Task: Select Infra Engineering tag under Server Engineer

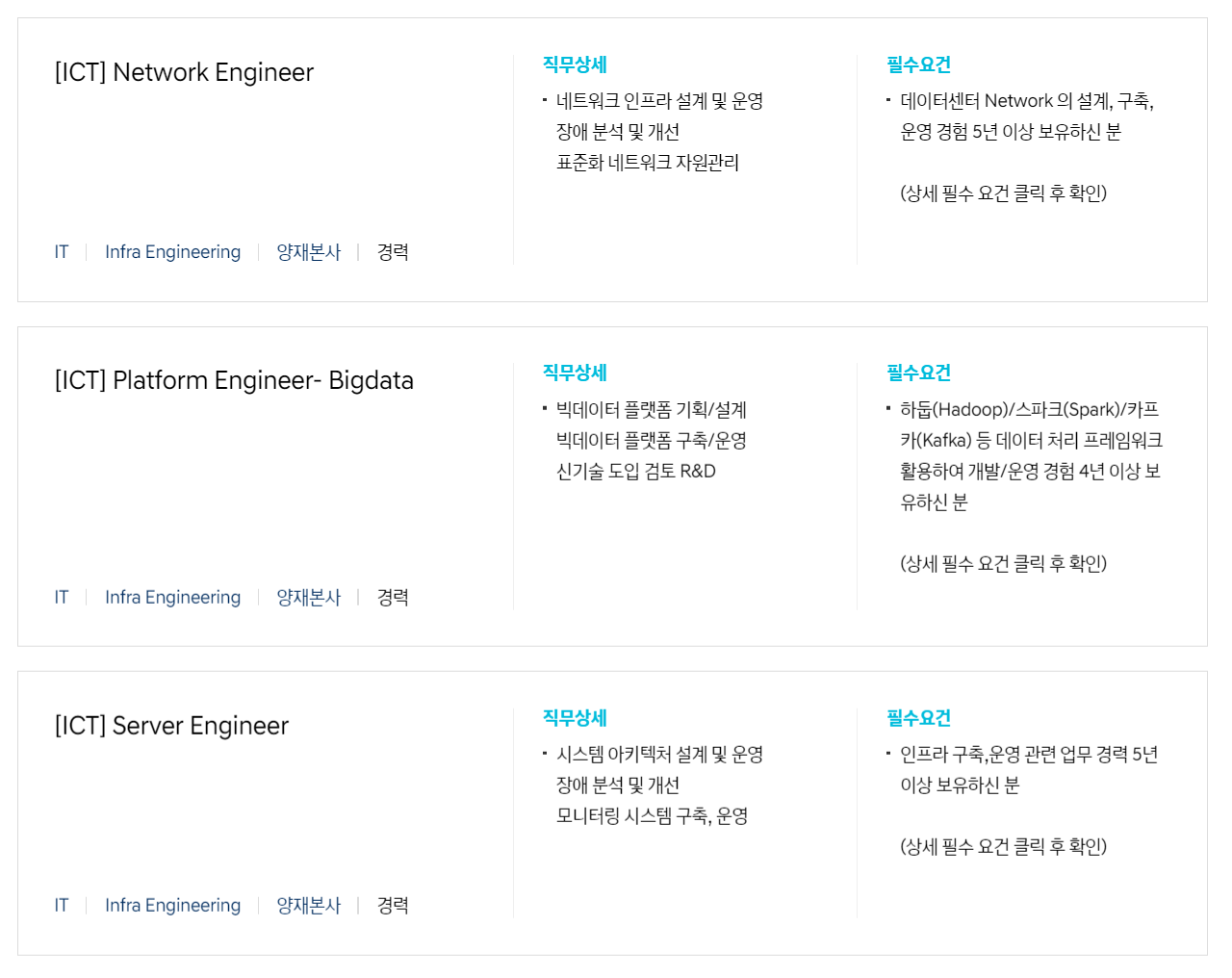Action: click(x=172, y=906)
